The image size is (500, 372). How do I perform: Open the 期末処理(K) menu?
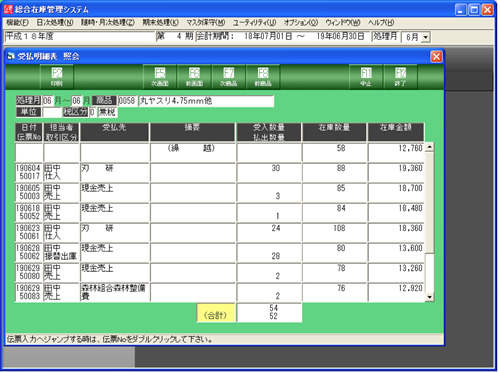click(x=161, y=23)
